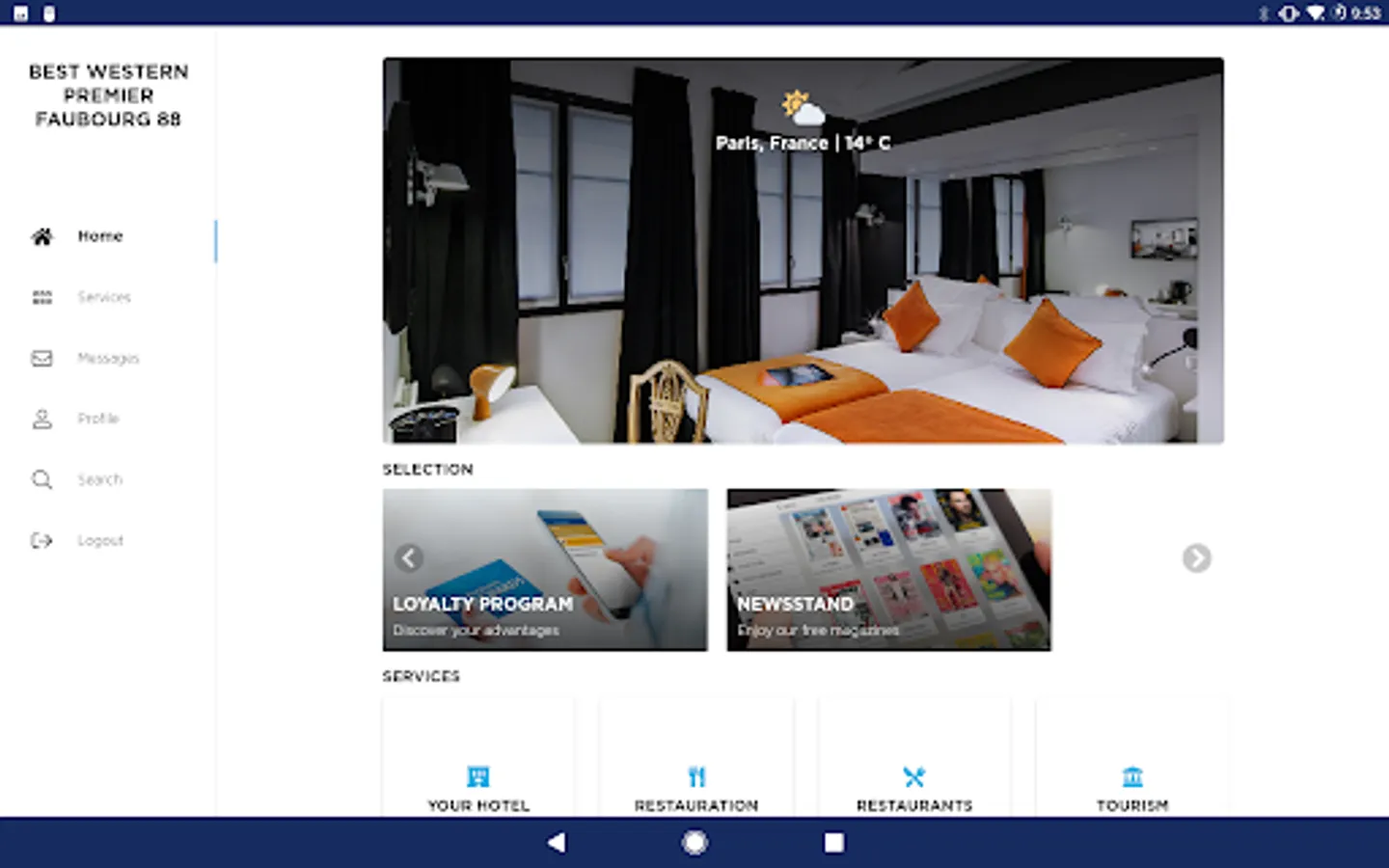The image size is (1389, 868).
Task: Click the Paris, France 14° C text
Action: [803, 143]
